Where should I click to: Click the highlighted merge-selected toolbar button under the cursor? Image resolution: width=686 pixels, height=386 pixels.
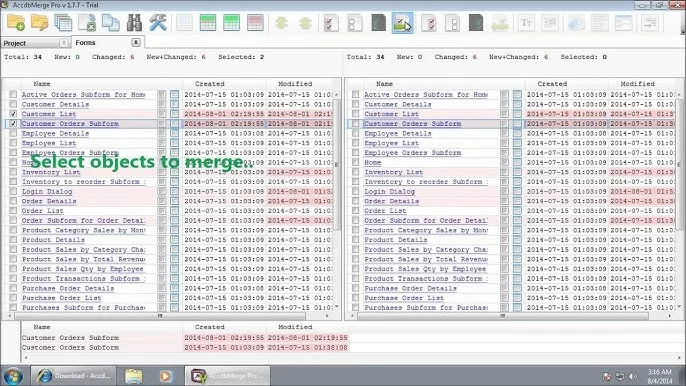point(402,22)
